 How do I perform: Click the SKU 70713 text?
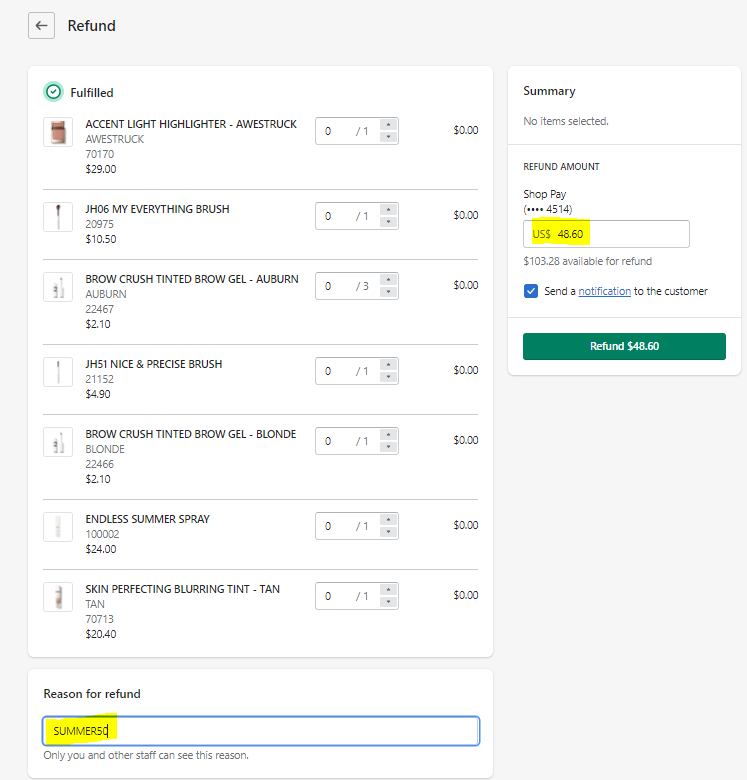click(x=99, y=619)
